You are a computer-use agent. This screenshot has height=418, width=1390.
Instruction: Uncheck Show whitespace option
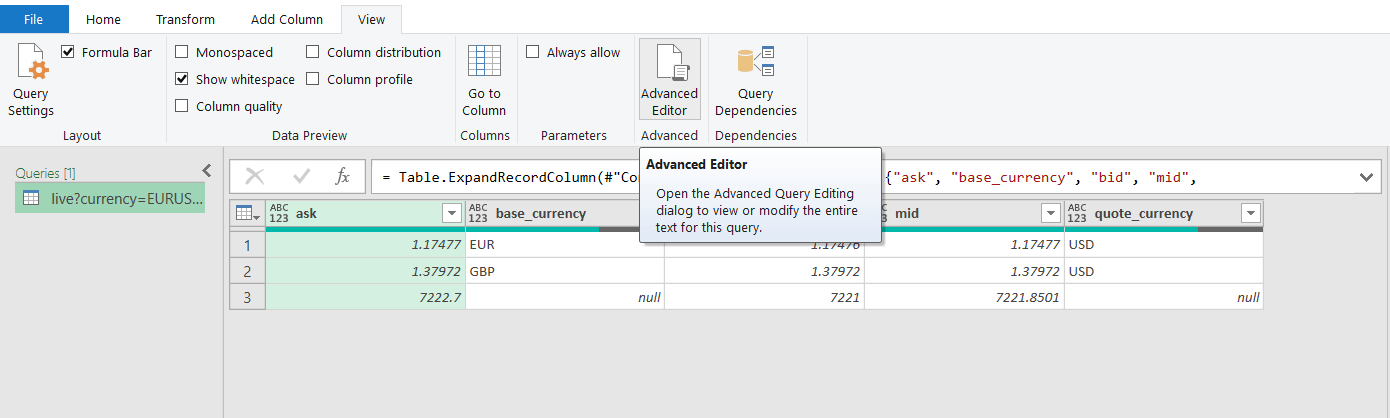coord(182,79)
